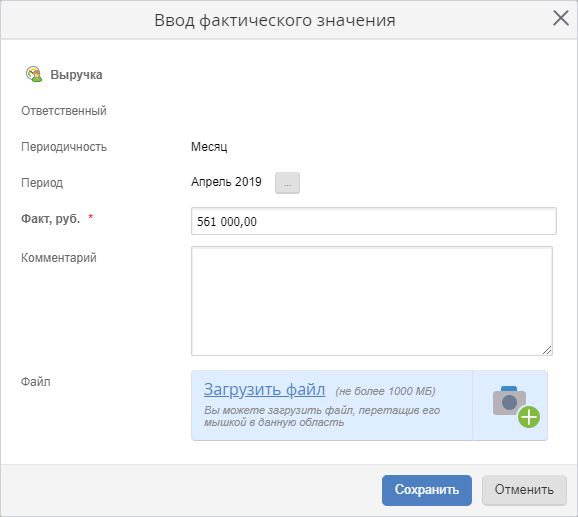The image size is (578, 517).
Task: Click inside the Комментарий text area
Action: pyautogui.click(x=372, y=301)
